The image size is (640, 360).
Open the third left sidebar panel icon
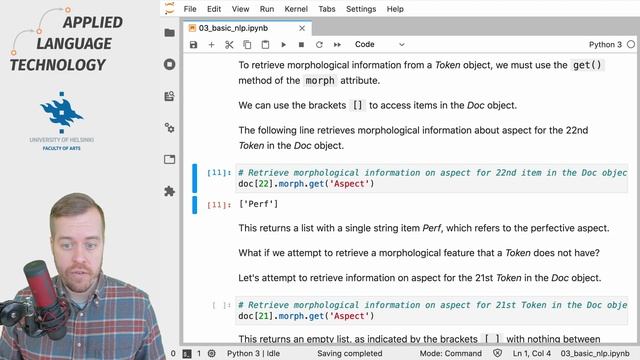click(x=169, y=96)
